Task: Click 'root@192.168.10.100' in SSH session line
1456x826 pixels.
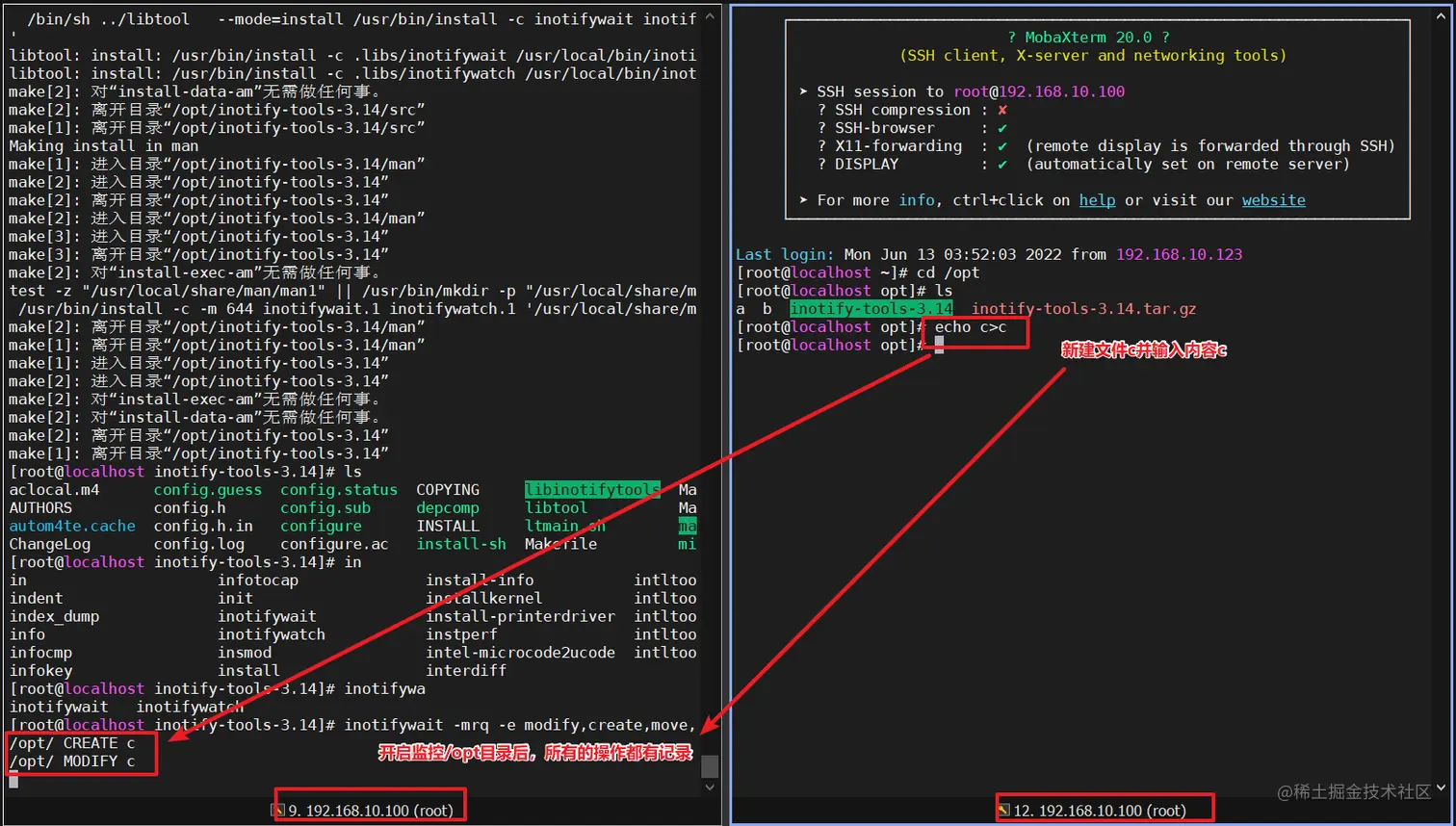Action: (x=1039, y=91)
